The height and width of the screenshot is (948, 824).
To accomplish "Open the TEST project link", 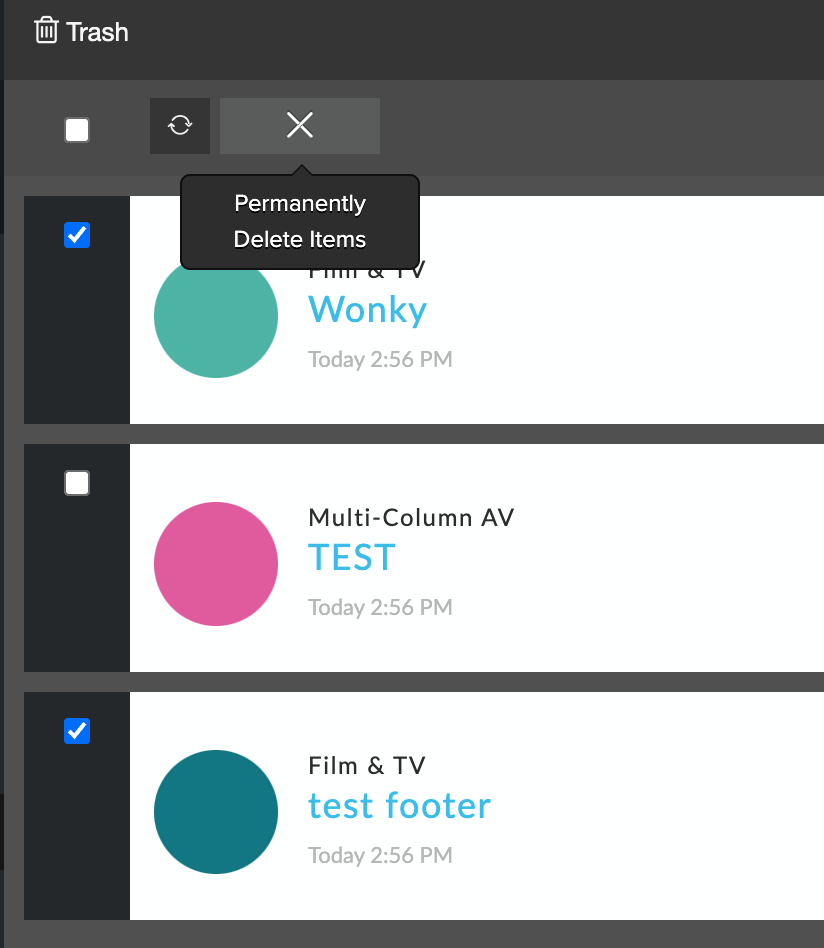I will [352, 557].
